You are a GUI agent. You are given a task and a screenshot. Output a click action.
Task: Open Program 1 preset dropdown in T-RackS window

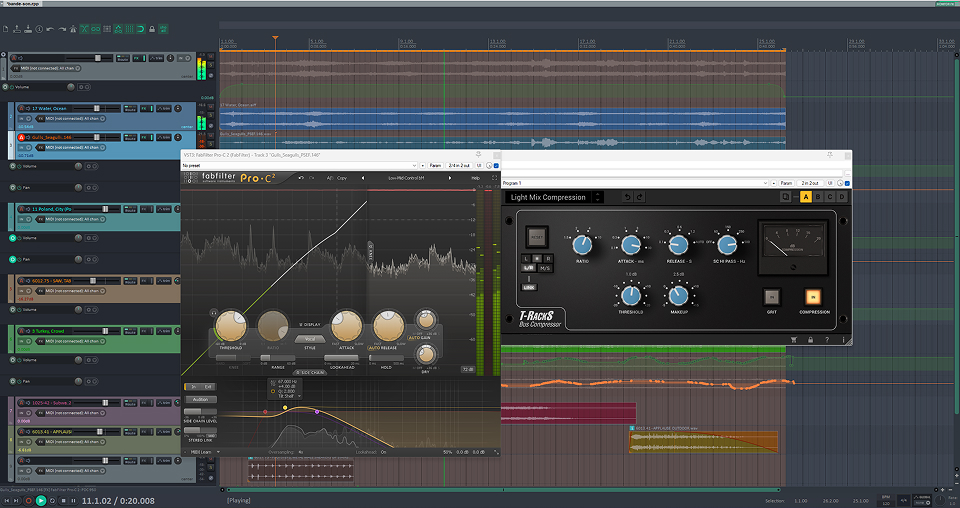point(635,183)
